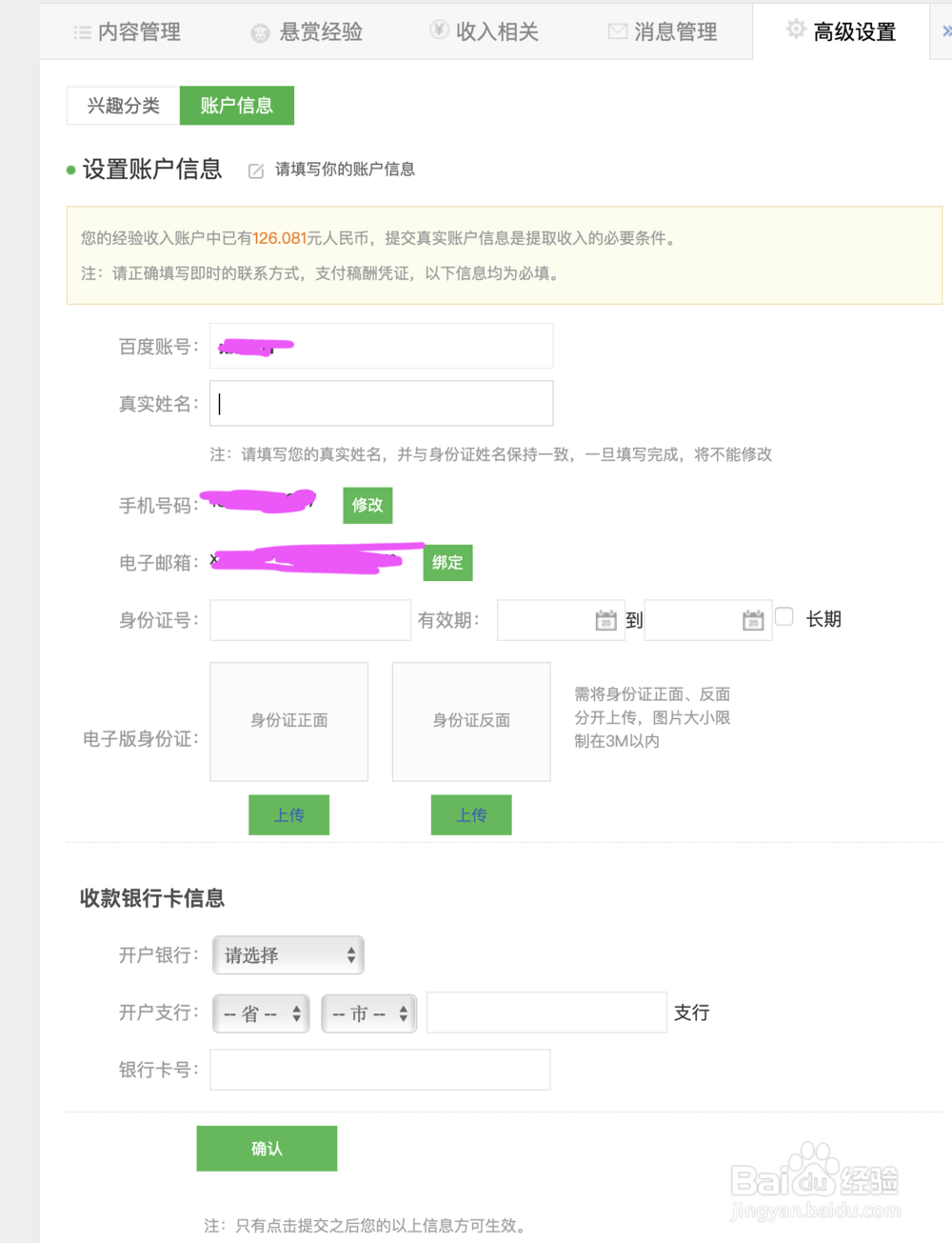Expand the 市 city dropdown
The height and width of the screenshot is (1243, 952).
point(368,1013)
